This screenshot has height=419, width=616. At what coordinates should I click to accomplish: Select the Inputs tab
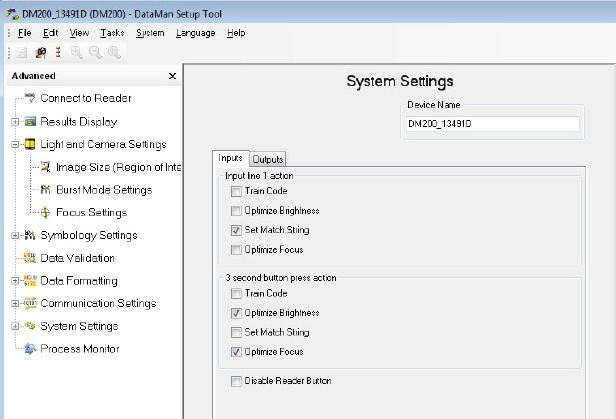[x=230, y=158]
